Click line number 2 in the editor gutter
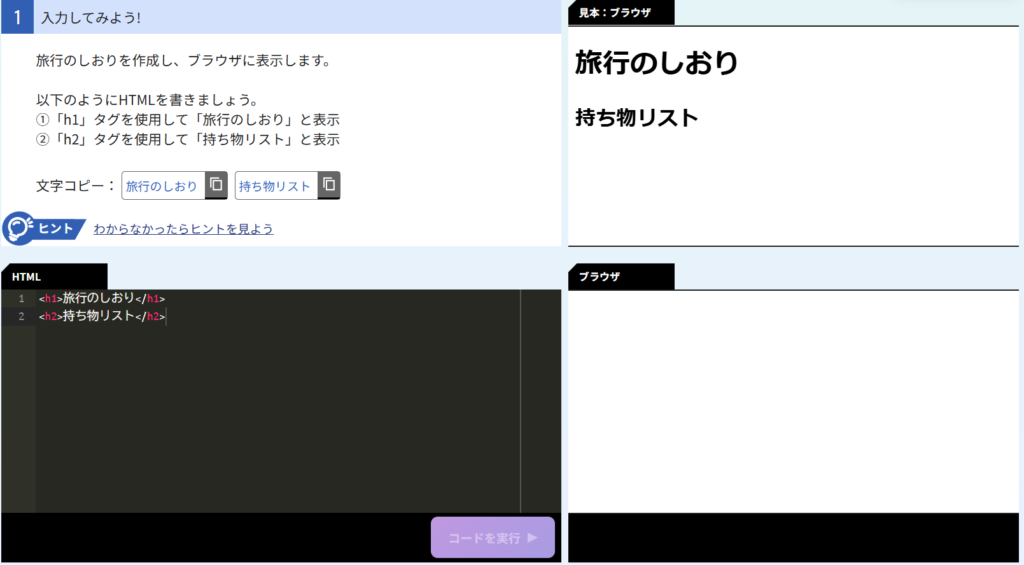Screen dimensions: 1024x565 21,316
